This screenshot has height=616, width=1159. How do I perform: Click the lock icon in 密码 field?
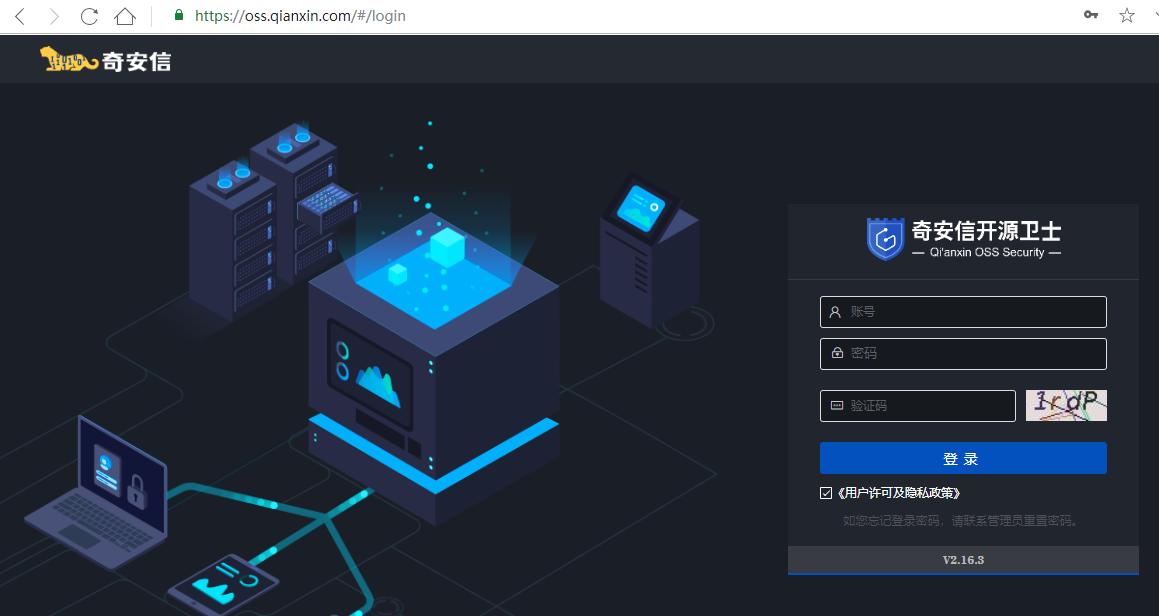(836, 354)
